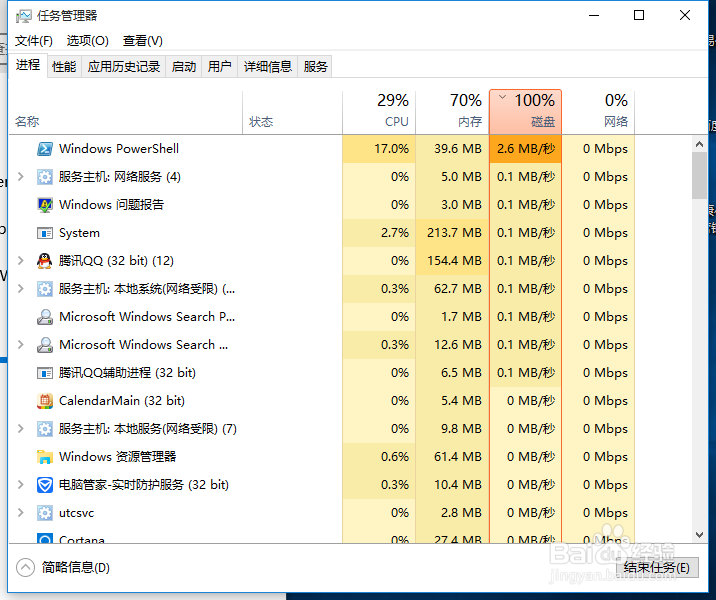Select the 进程 tab

coord(28,65)
